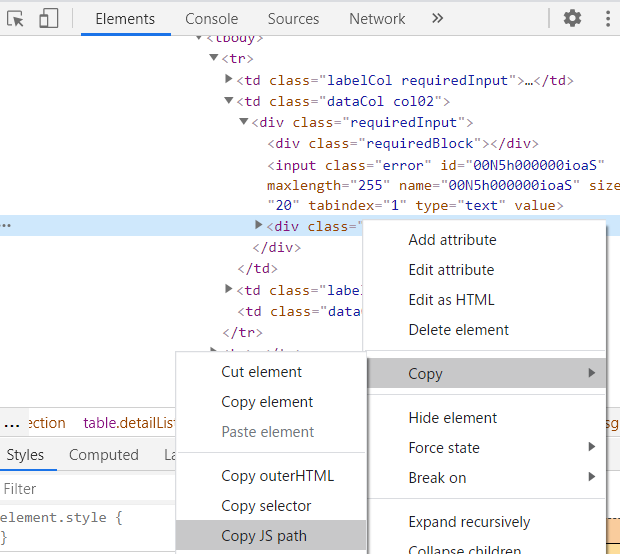This screenshot has width=620, height=554.
Task: Collapse the td dataCol col02 node
Action: tap(229, 100)
